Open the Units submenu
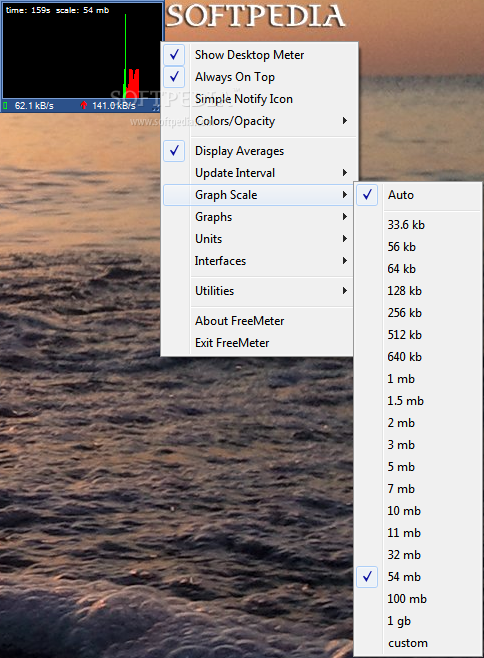This screenshot has height=658, width=484. click(258, 239)
